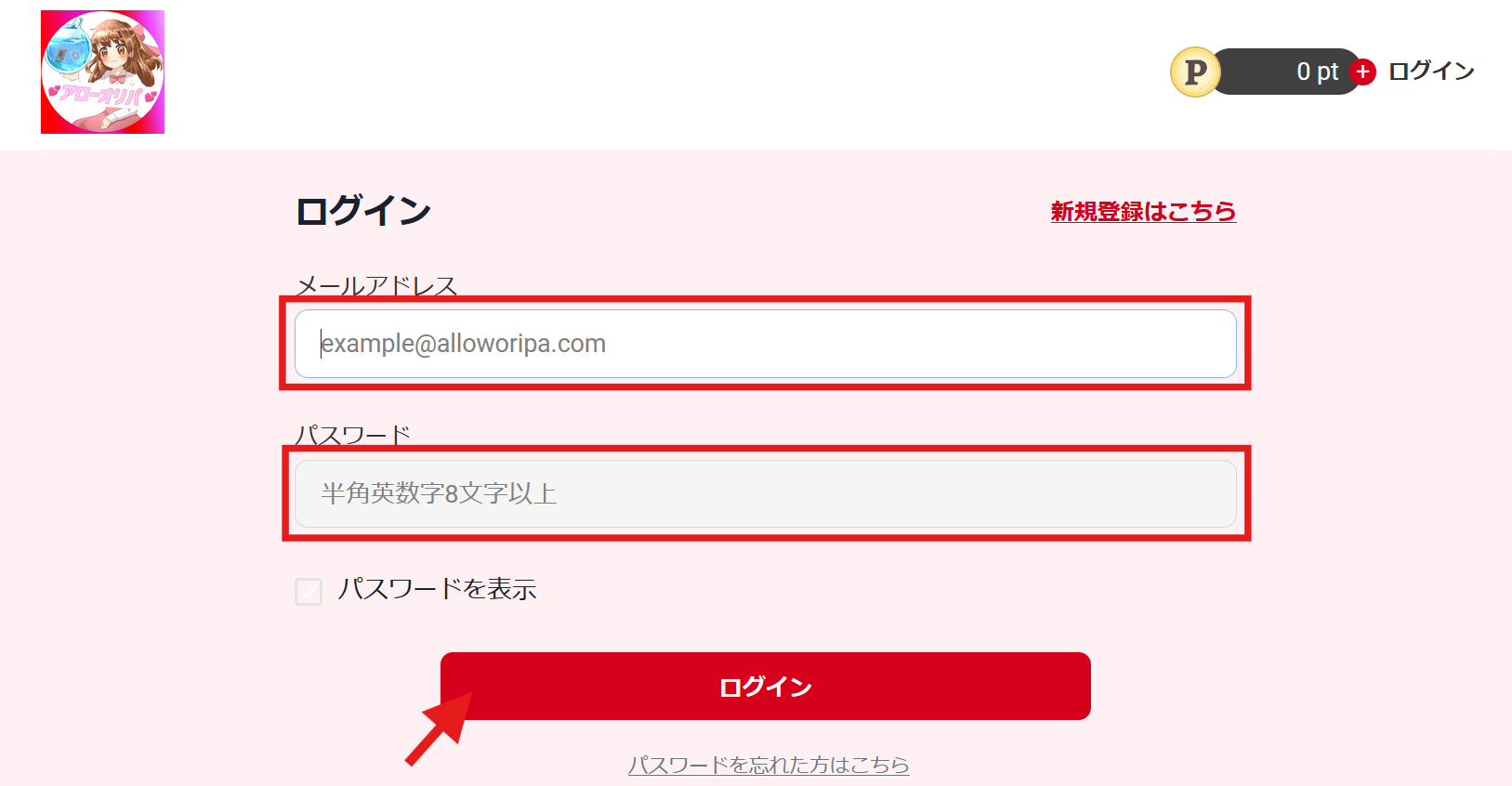Screen dimensions: 1512x786
Task: Click the メールアドレス field label
Action: tap(376, 285)
